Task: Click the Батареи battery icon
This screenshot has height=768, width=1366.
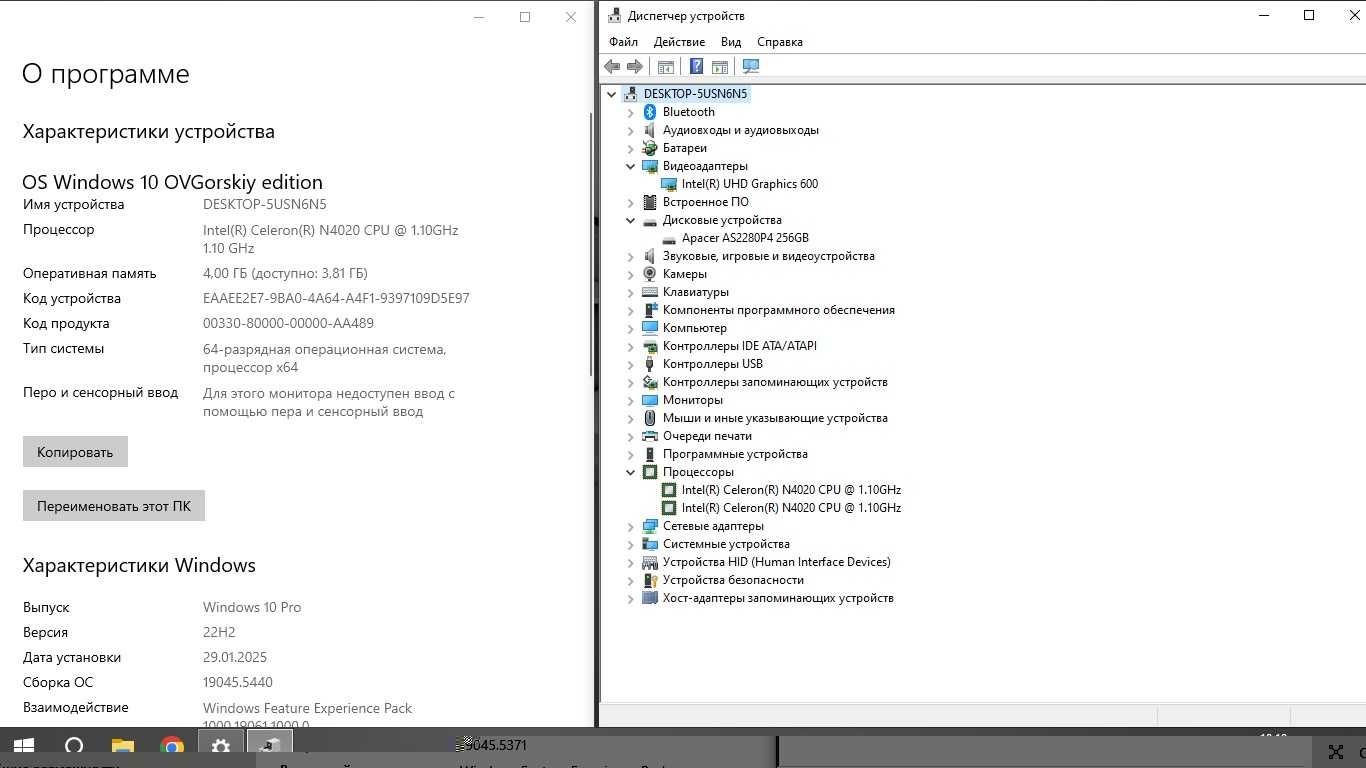Action: pyautogui.click(x=650, y=148)
